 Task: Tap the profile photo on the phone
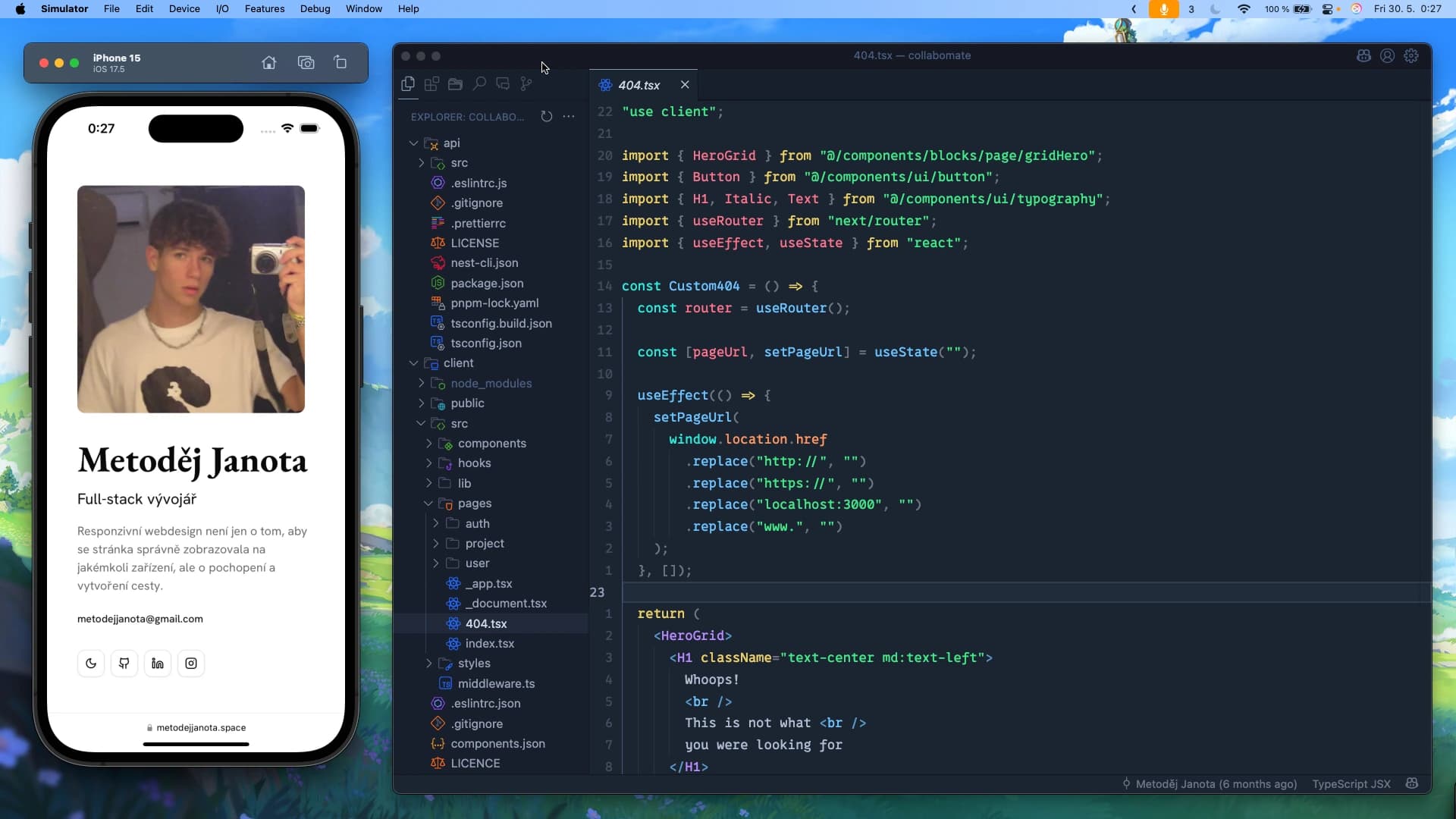pos(191,299)
